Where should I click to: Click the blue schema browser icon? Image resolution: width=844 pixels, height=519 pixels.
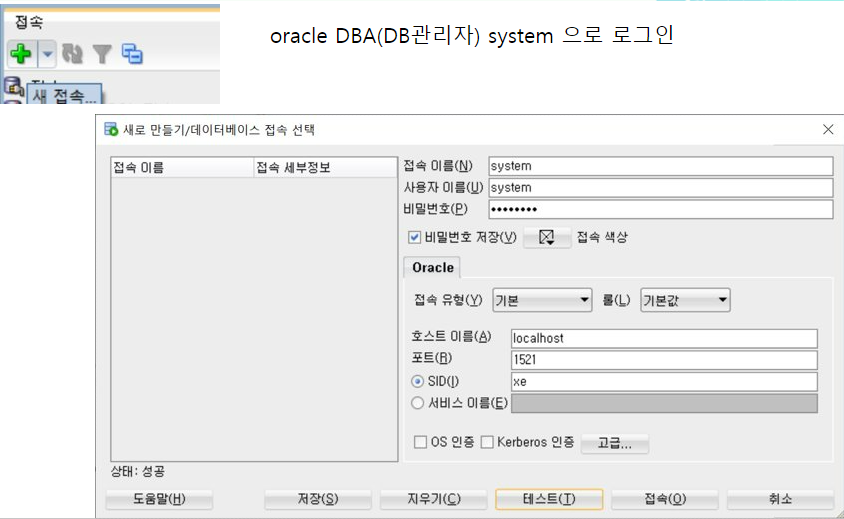[x=132, y=54]
